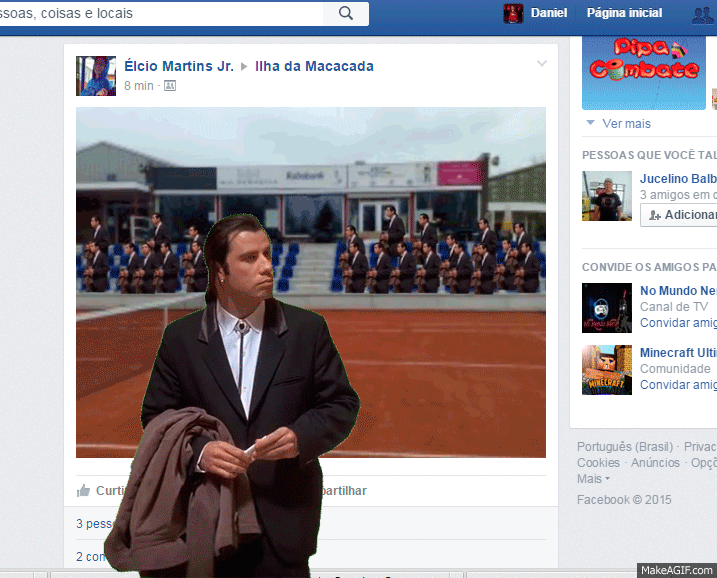
Task: Open No Mundo Ne page link
Action: [678, 291]
